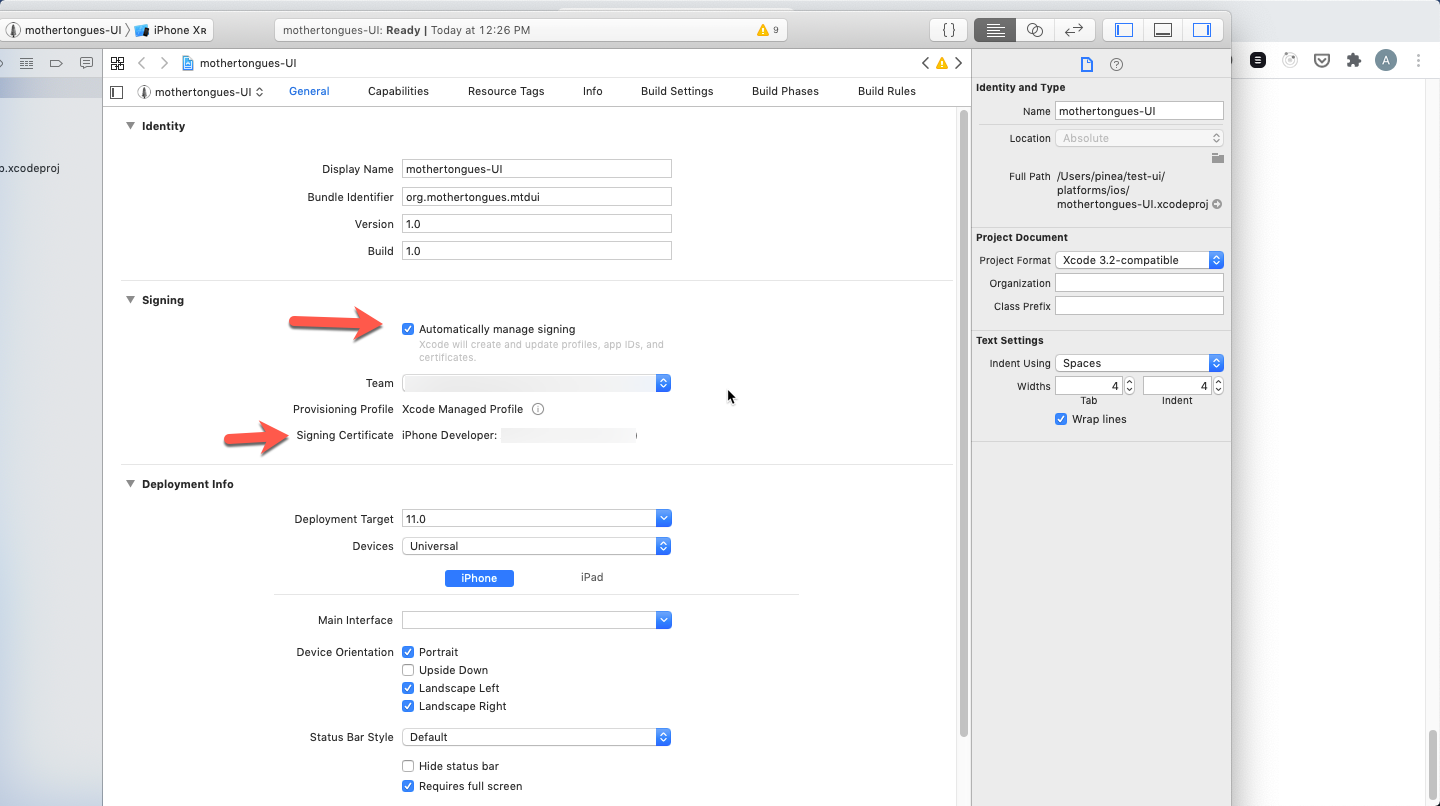This screenshot has height=806, width=1440.
Task: Click the yellow warning icon in jump bar
Action: point(941,63)
